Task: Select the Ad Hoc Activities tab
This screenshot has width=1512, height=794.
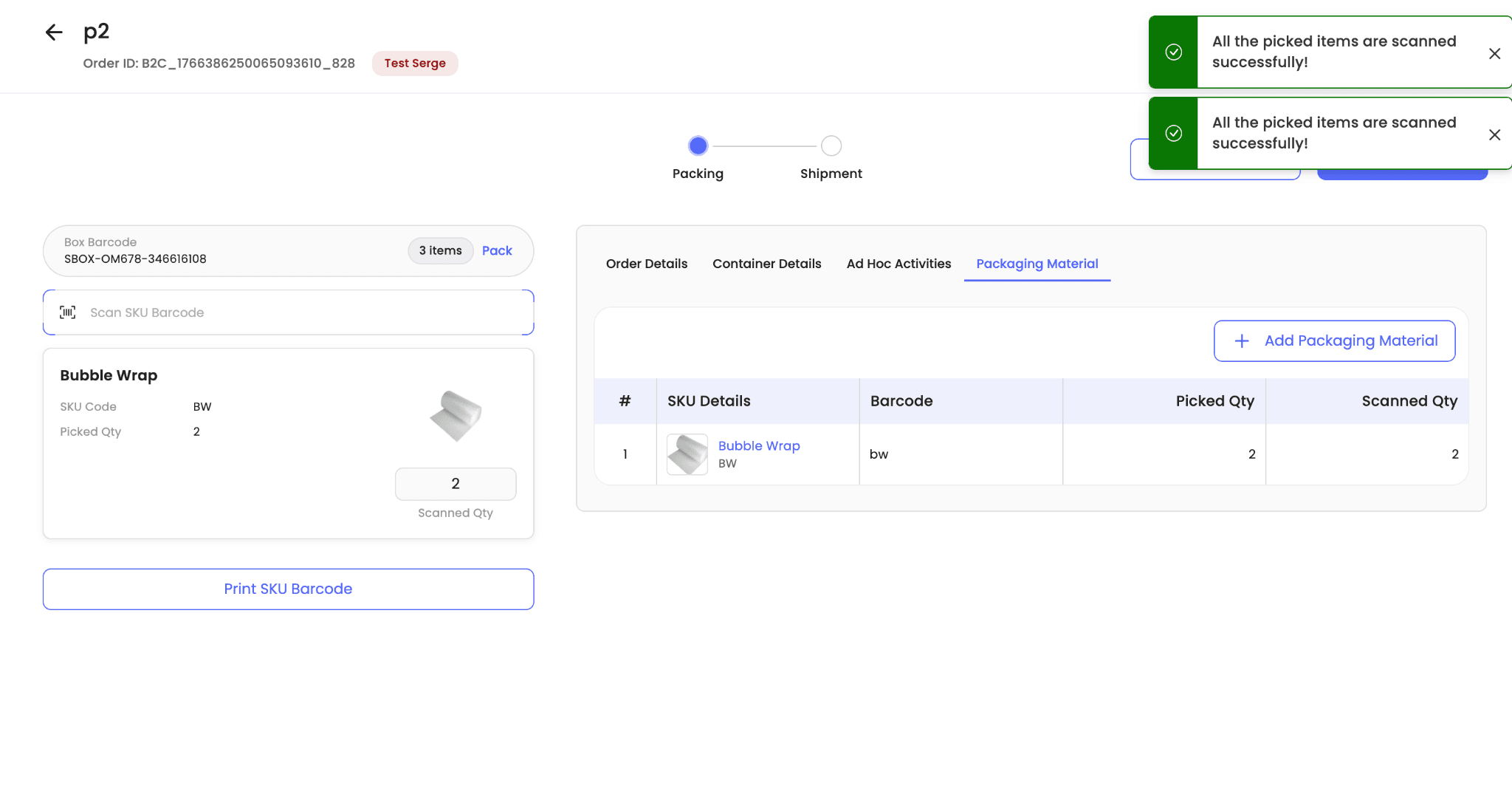Action: (x=898, y=264)
